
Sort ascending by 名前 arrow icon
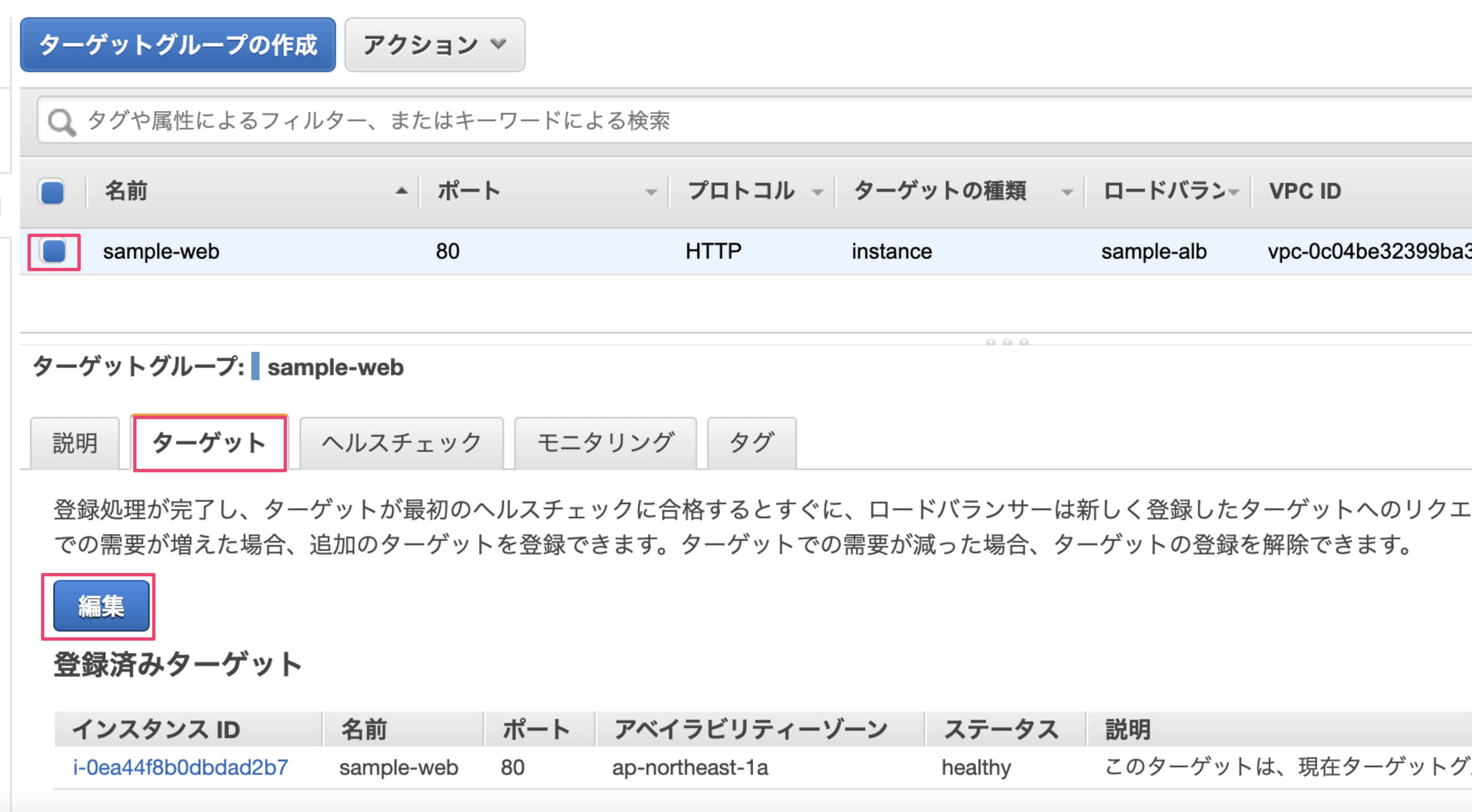click(x=402, y=191)
